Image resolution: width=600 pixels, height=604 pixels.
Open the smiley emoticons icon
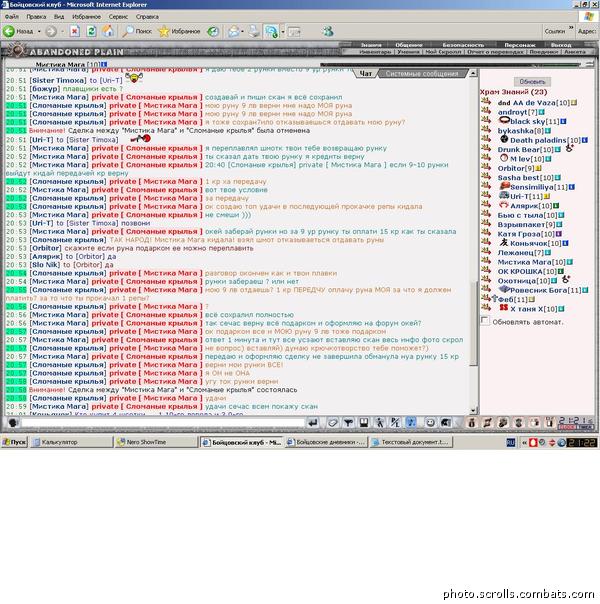tap(430, 423)
